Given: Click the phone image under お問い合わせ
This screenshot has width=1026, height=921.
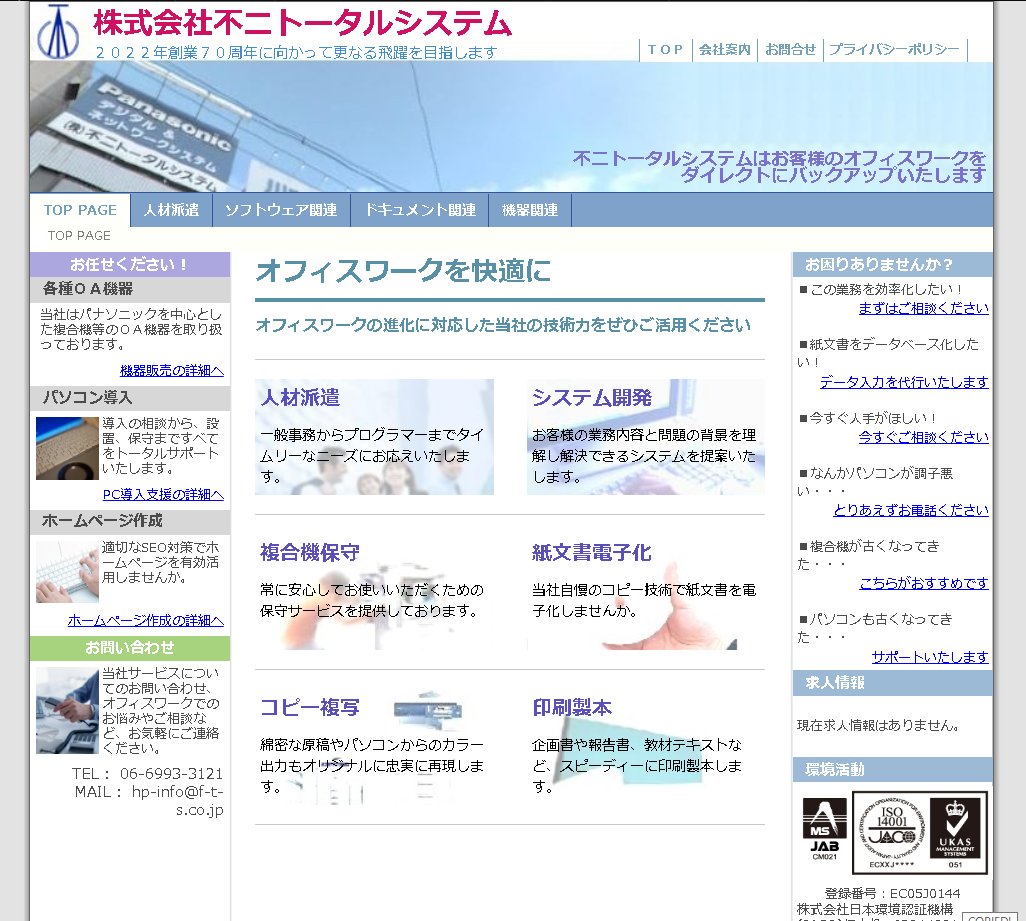Looking at the screenshot, I should [67, 710].
